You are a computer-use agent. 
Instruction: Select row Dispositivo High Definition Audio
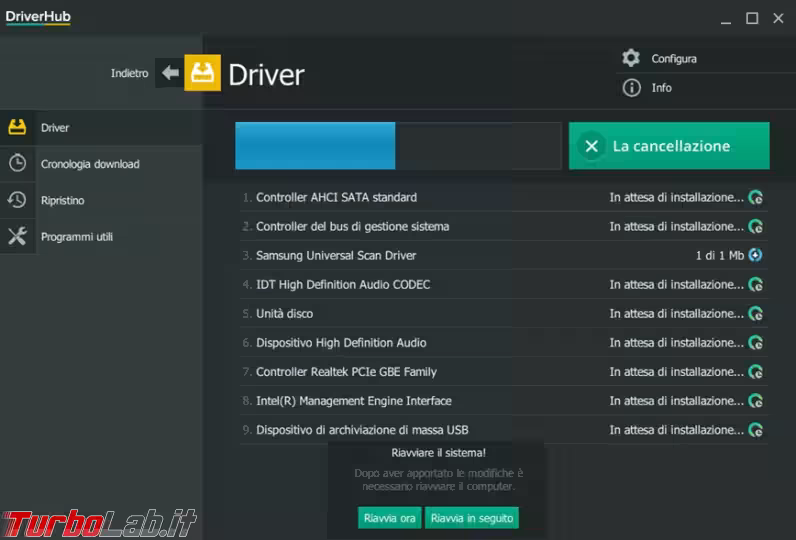coord(504,343)
